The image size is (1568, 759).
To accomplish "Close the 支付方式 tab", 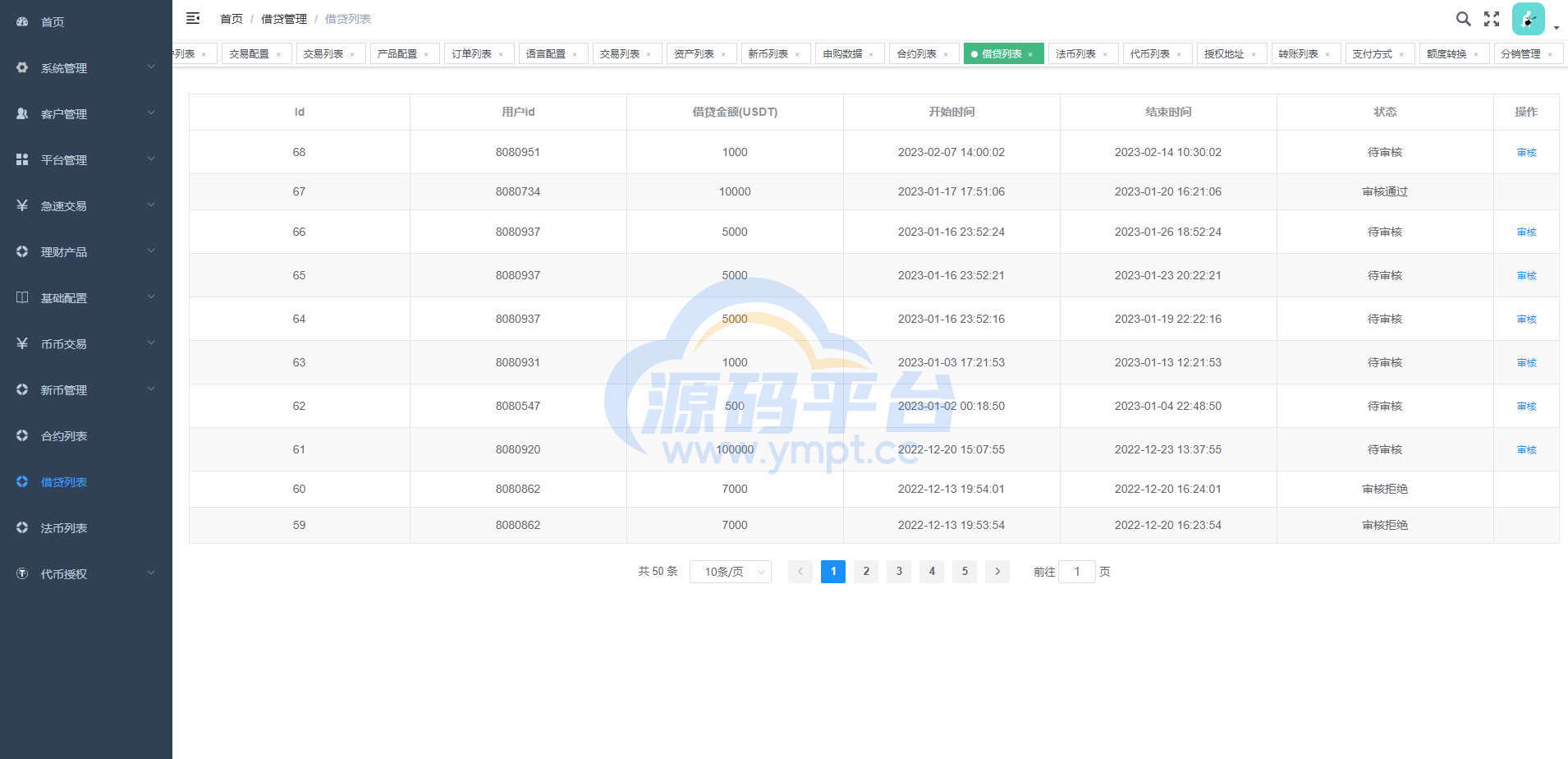I will tap(1401, 54).
